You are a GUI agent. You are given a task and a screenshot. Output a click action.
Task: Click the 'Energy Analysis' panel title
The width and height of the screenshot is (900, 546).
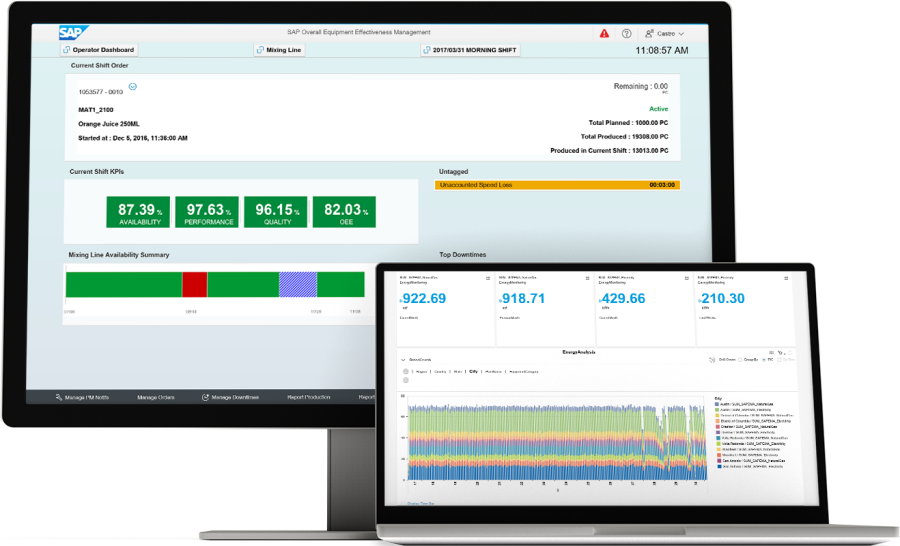pos(579,352)
